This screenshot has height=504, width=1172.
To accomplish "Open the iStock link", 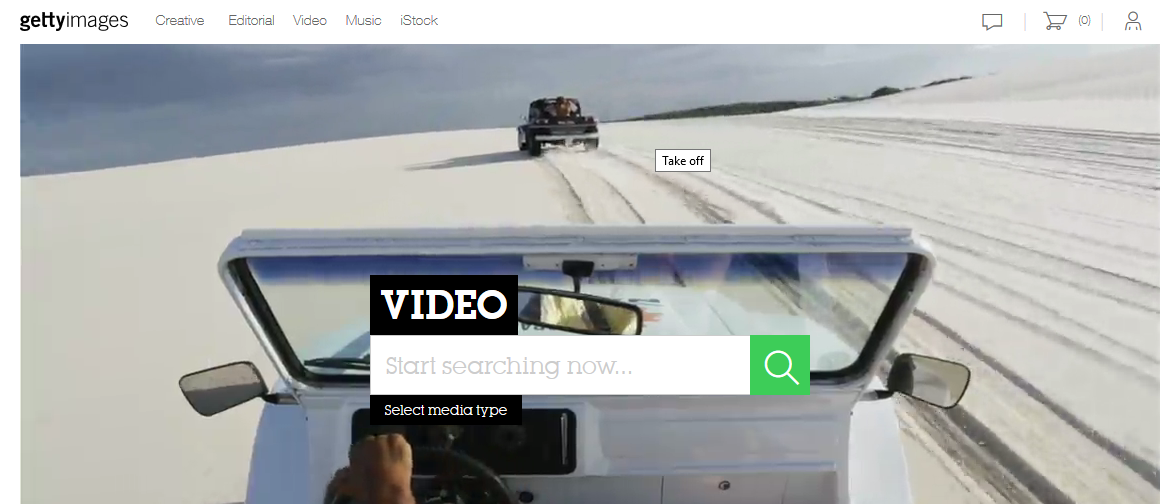I will point(419,21).
